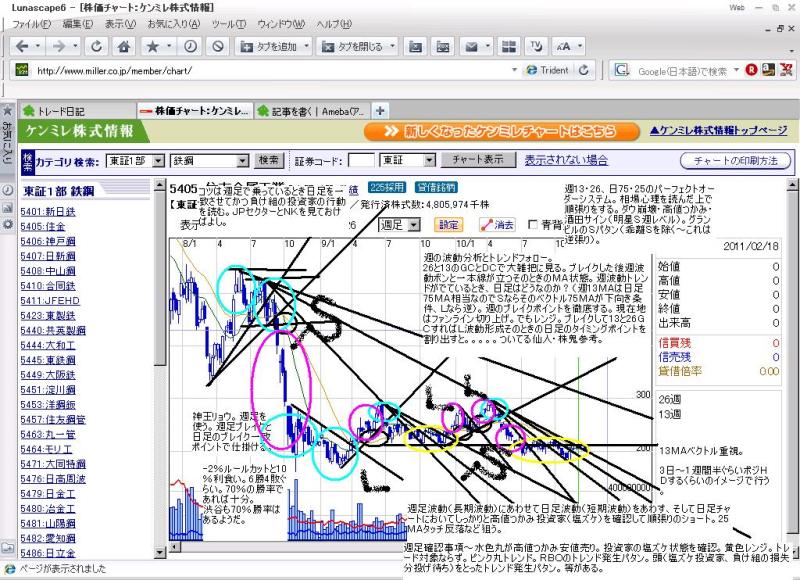Click the sidebar history clock icon

(x=8, y=190)
